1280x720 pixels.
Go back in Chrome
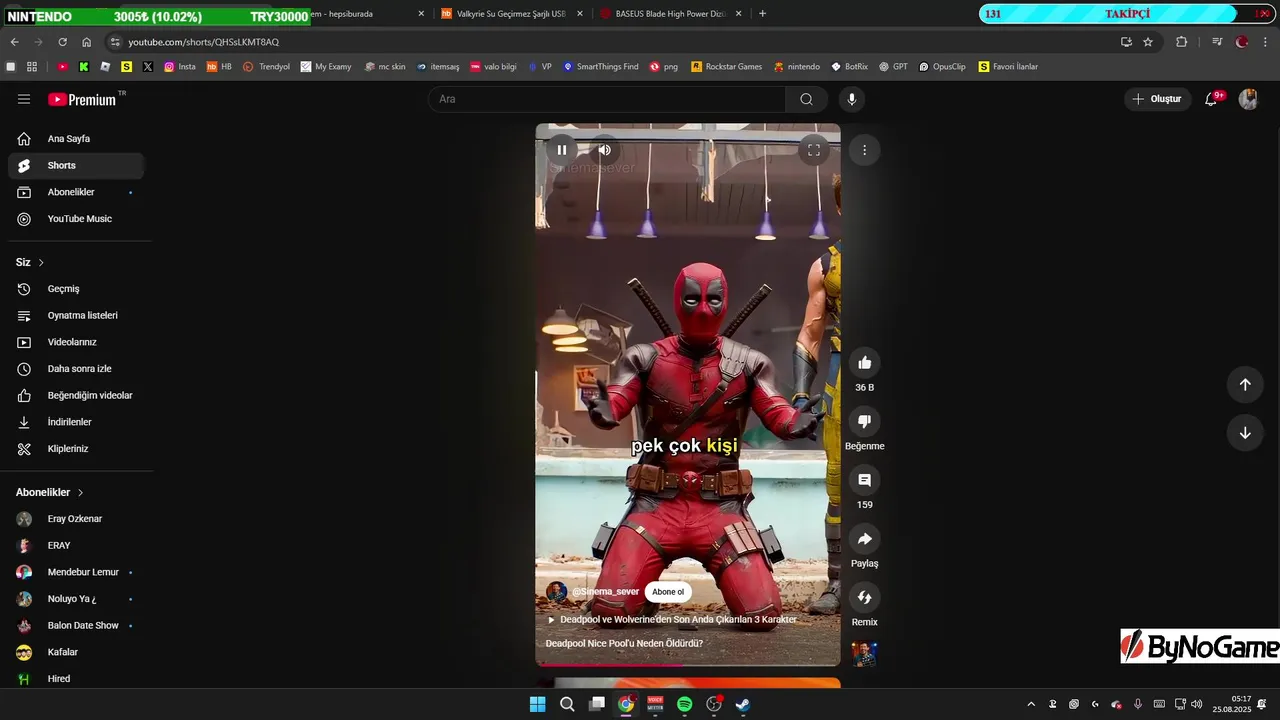(x=14, y=42)
